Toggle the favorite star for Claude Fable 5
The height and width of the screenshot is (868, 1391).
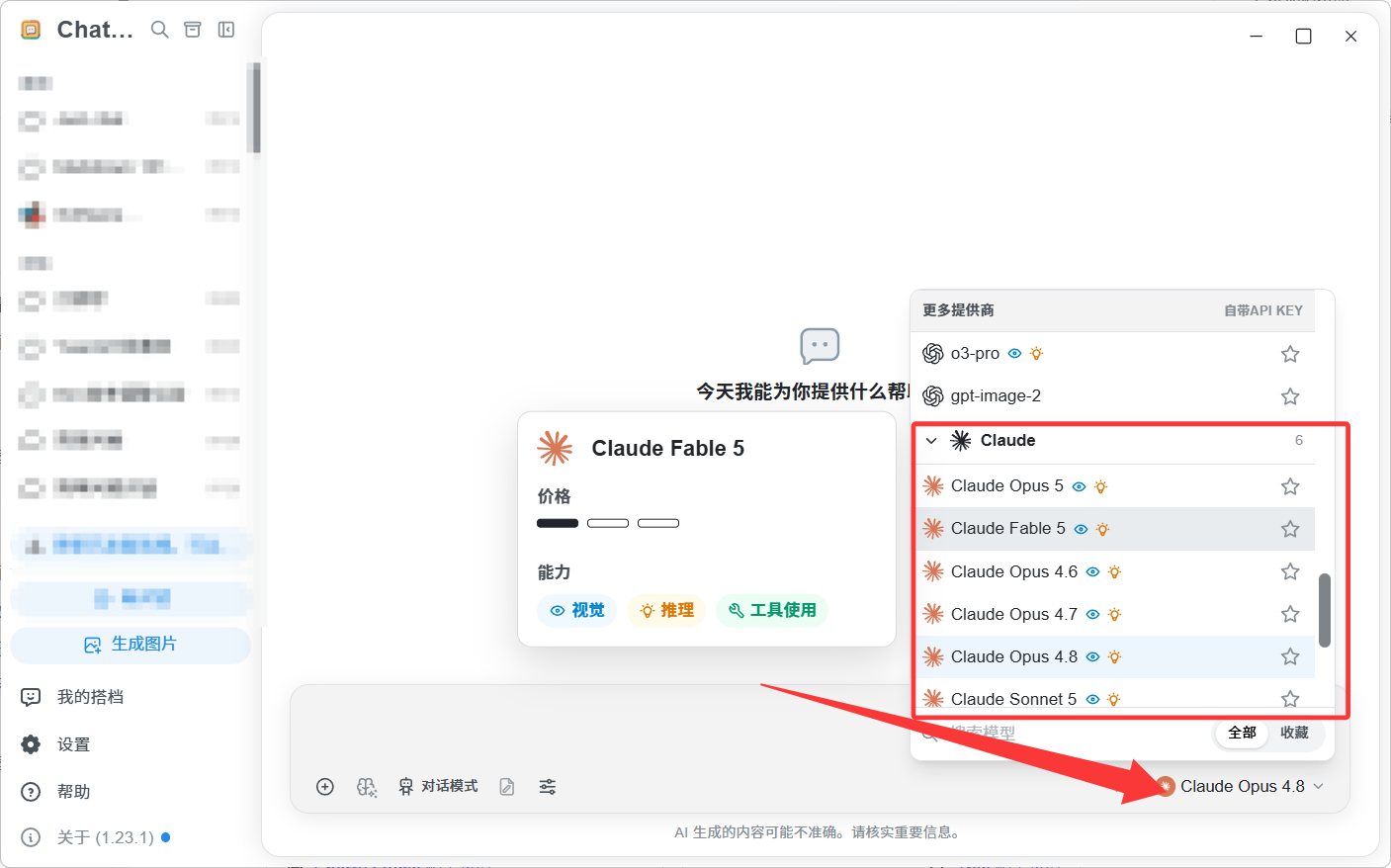coord(1290,529)
